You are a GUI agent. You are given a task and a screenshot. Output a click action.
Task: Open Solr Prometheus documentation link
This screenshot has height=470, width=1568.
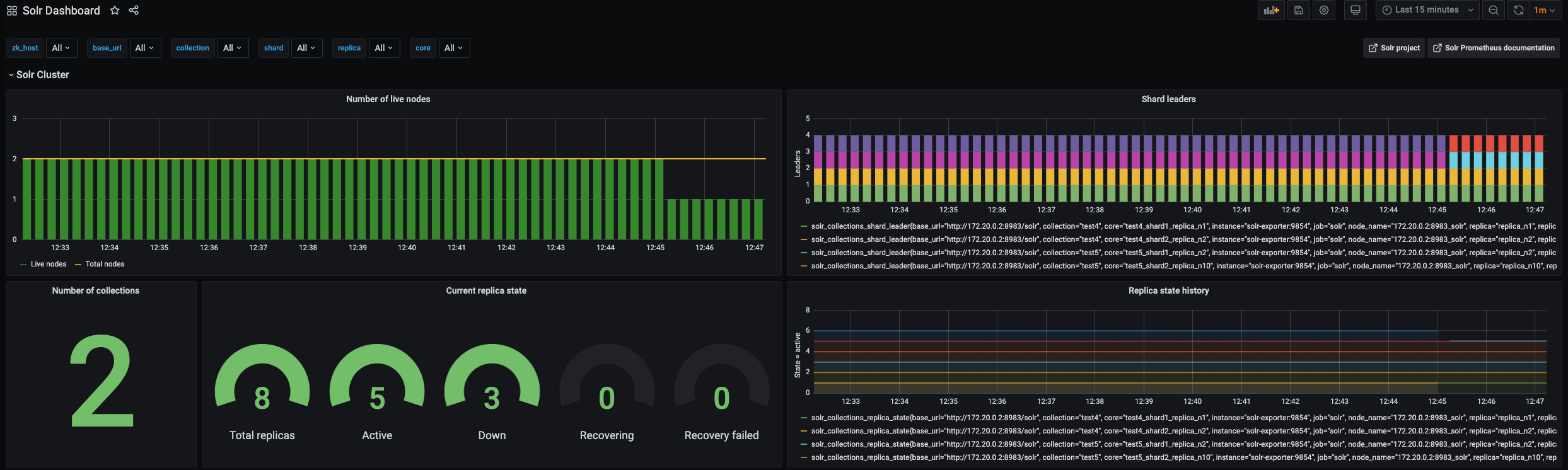tap(1494, 48)
